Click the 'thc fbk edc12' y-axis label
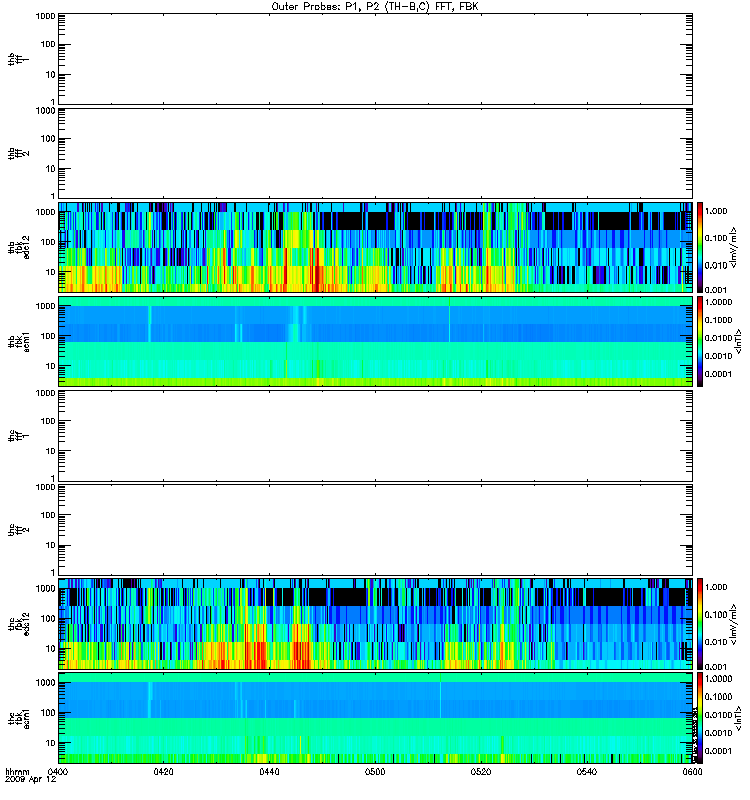Image resolution: width=750 pixels, height=800 pixels. click(x=18, y=624)
